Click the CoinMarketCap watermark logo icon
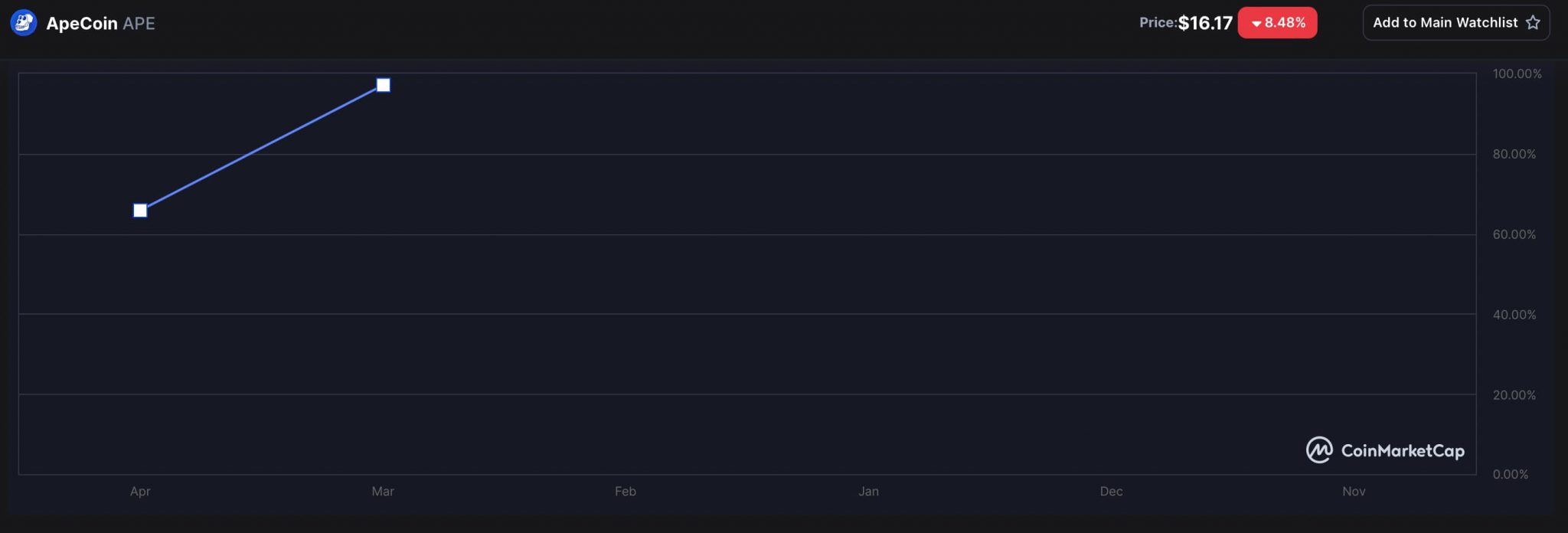The width and height of the screenshot is (1568, 533). click(1320, 450)
